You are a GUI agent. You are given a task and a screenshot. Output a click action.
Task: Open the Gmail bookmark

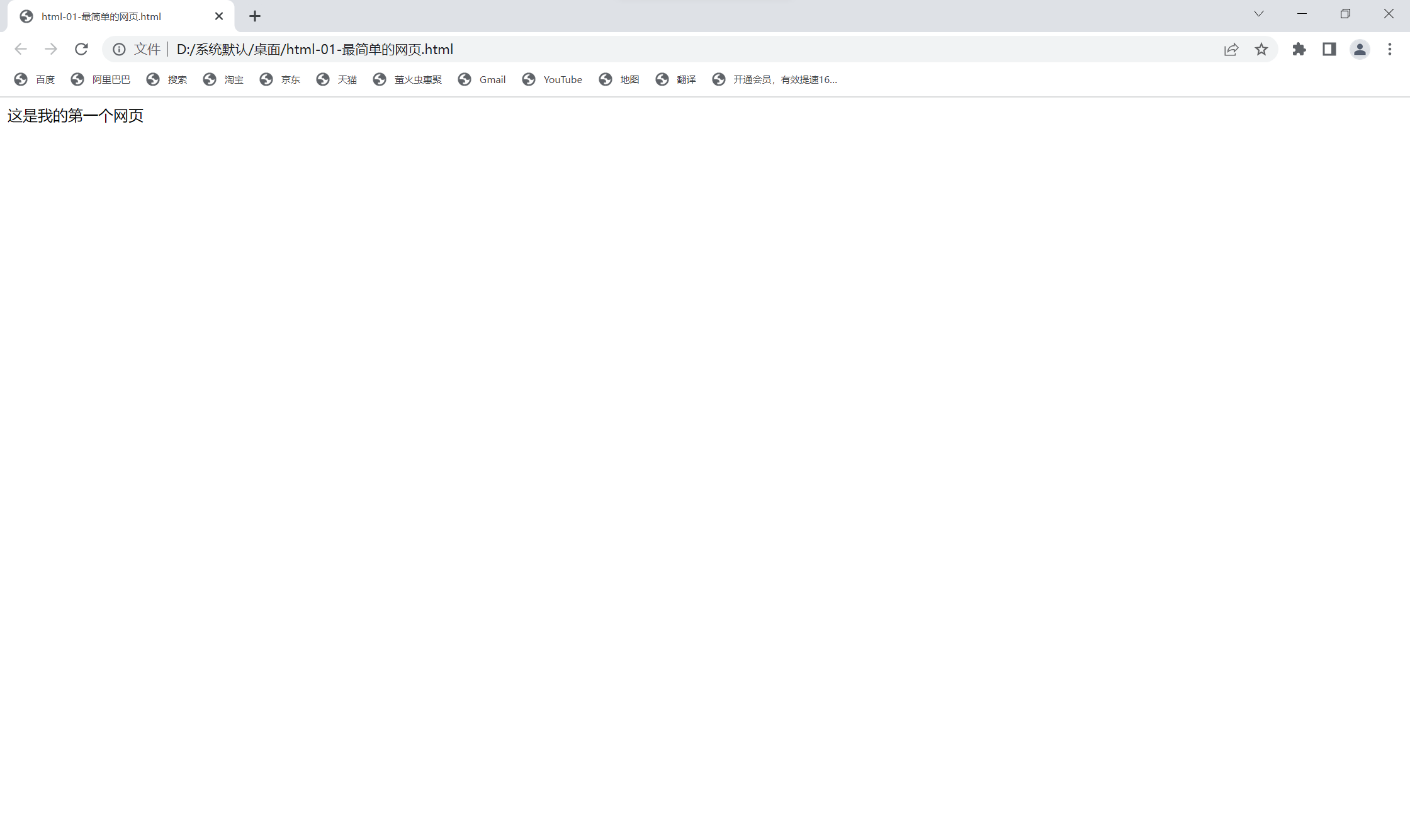click(x=482, y=79)
